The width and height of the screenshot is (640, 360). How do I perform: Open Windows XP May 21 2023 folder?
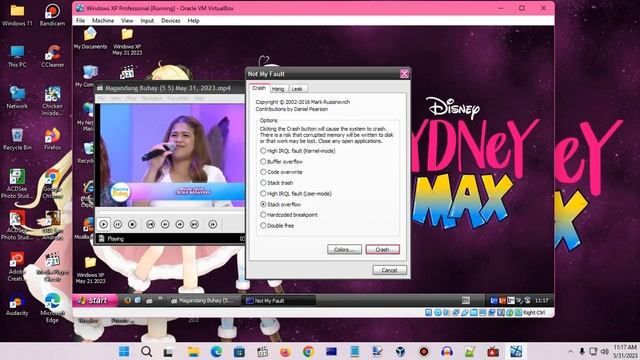click(x=90, y=270)
